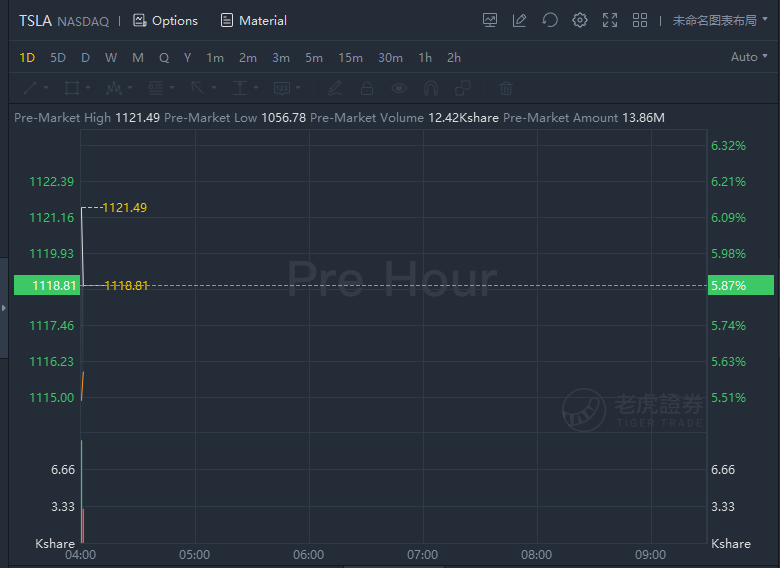
Task: Expand the line tool options arrow
Action: [x=46, y=88]
